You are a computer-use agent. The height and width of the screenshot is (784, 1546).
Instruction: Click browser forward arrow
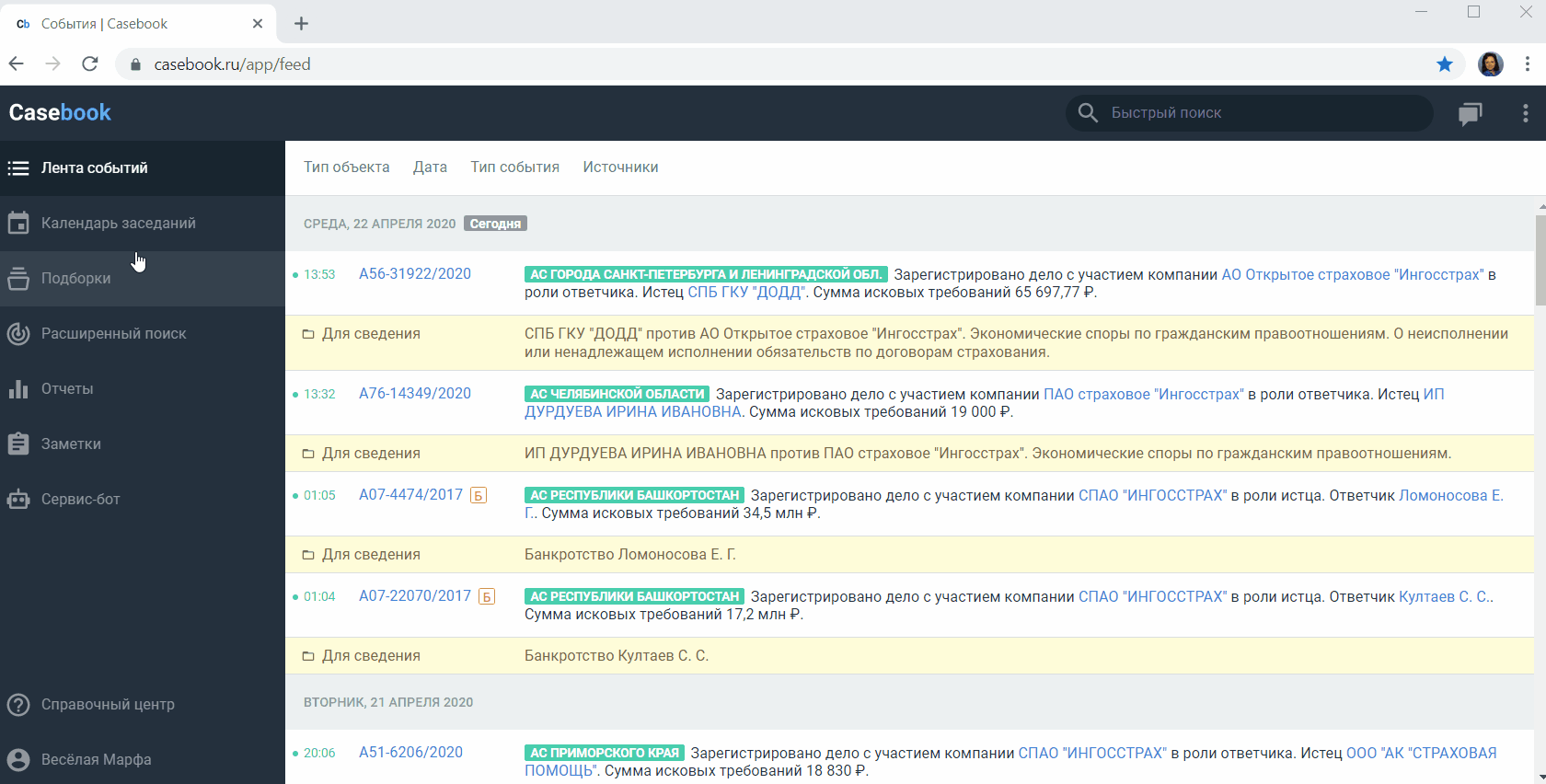pos(53,63)
